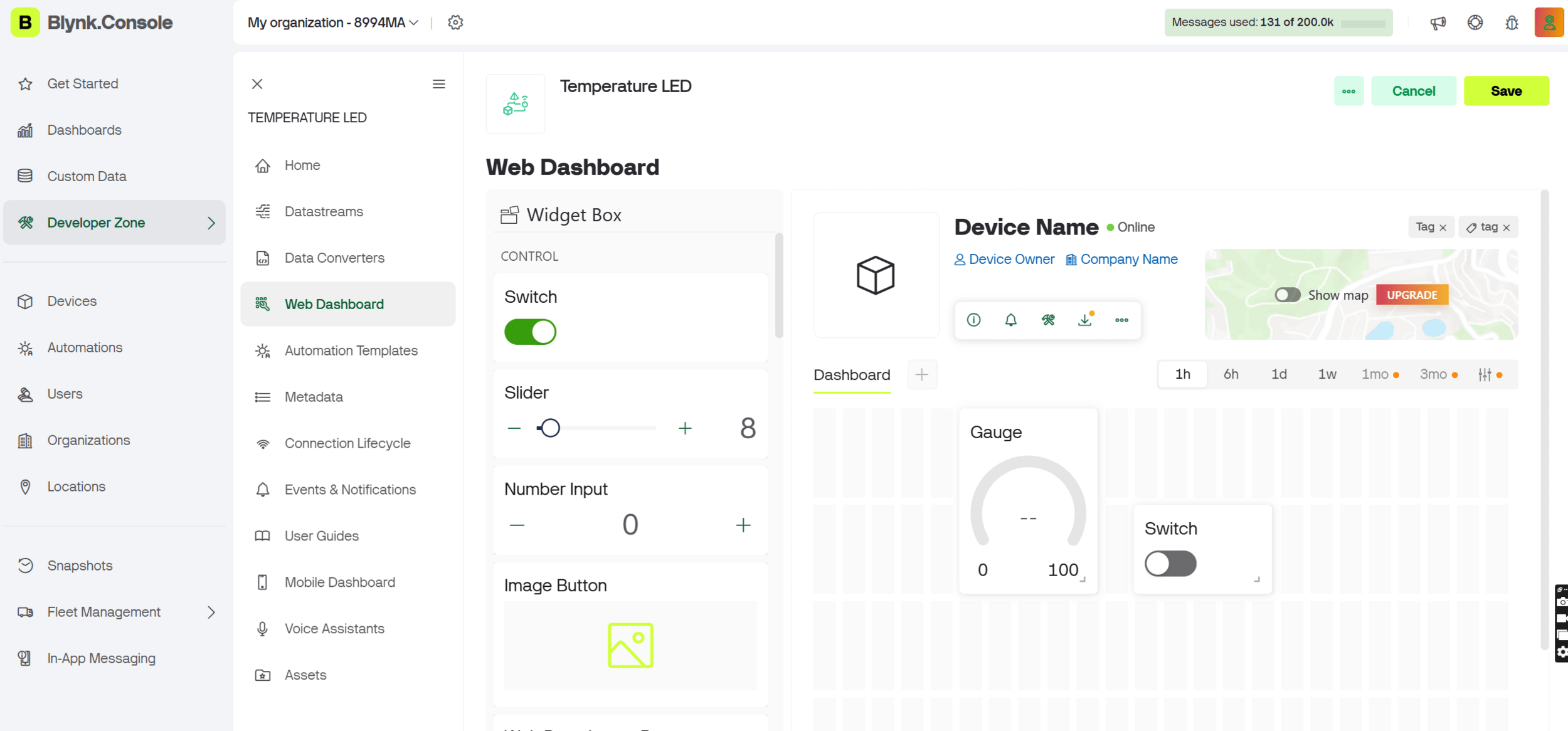
Task: Click the developer tools icon in device toolbar
Action: 1048,320
